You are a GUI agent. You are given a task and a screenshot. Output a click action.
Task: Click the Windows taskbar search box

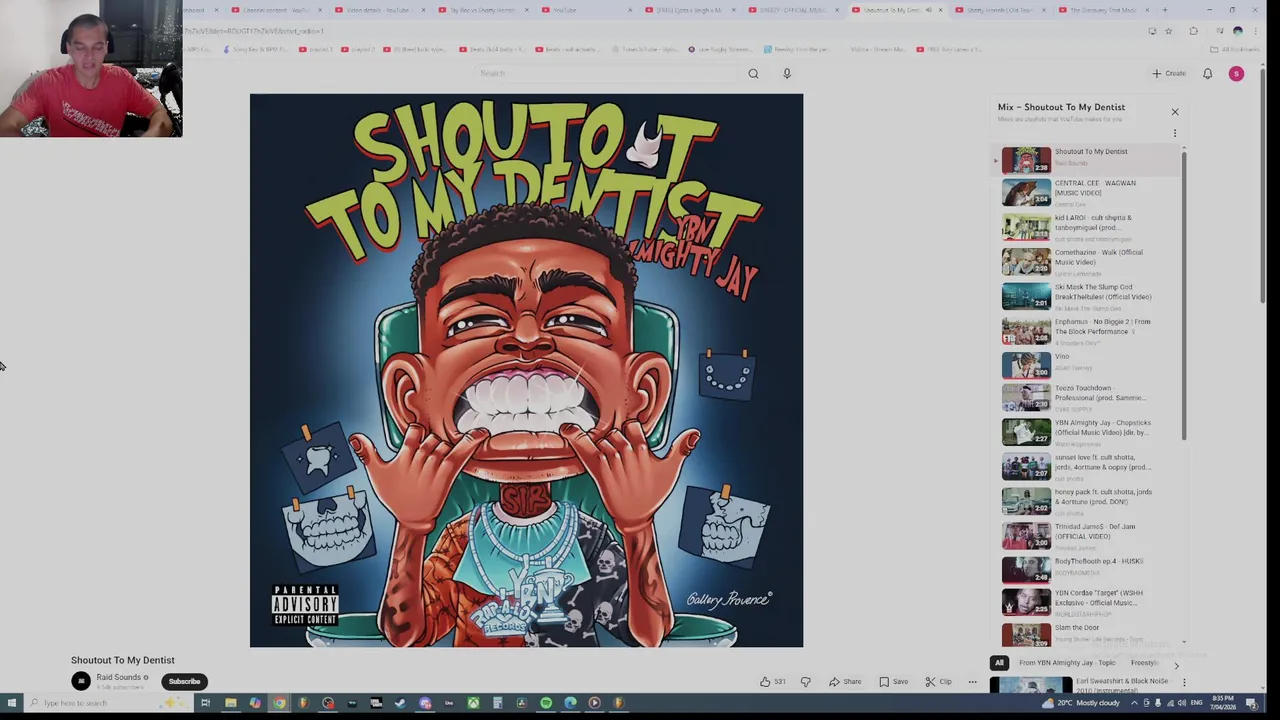(x=110, y=703)
